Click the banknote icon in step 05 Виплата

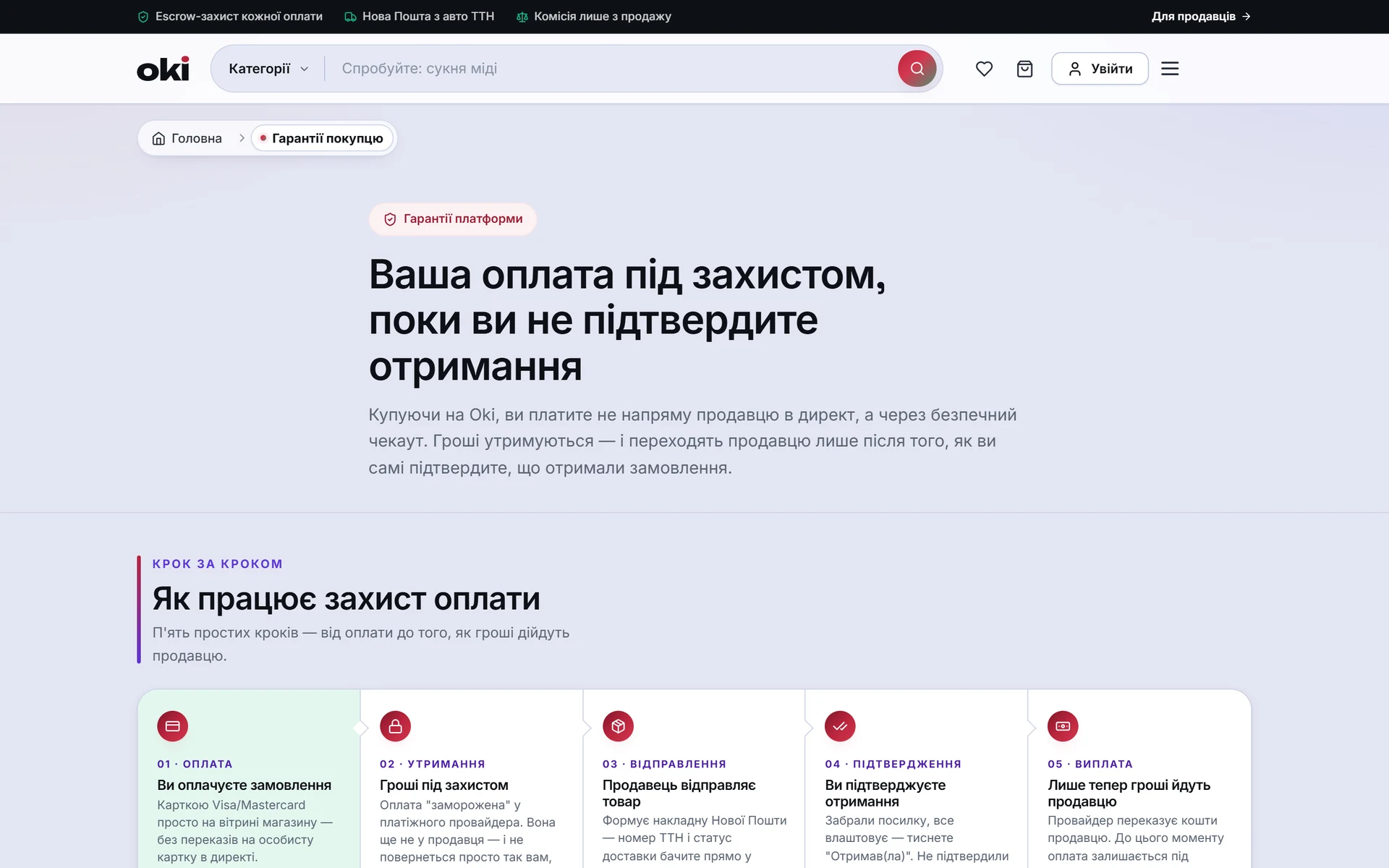point(1063,726)
